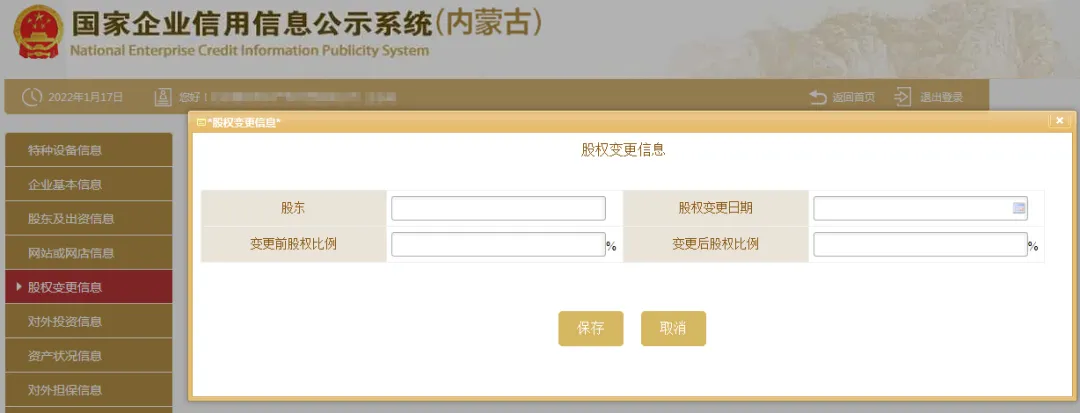Viewport: 1080px width, 413px height.
Task: Click the envelope icon in dialog title
Action: (201, 122)
